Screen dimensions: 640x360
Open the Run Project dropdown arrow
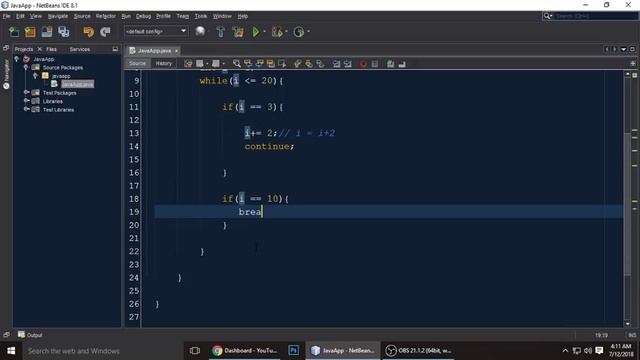(x=264, y=32)
